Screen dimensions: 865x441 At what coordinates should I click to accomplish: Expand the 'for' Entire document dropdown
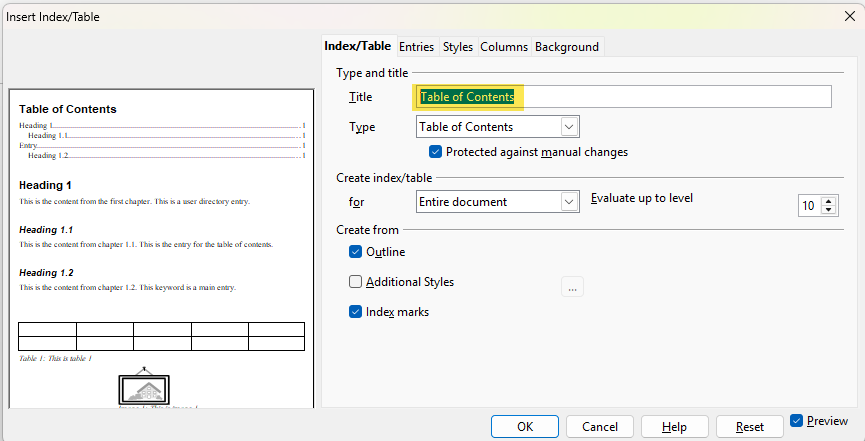(x=569, y=202)
